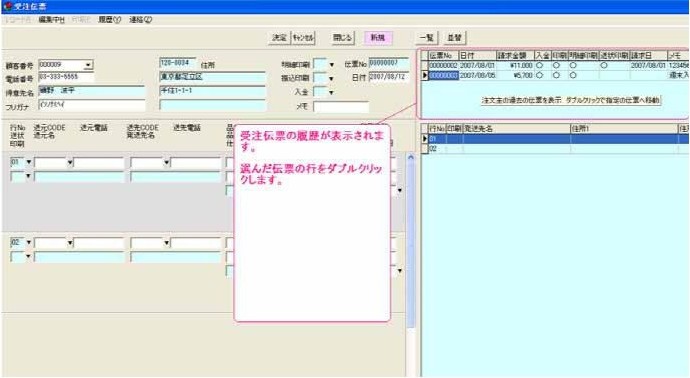Click the pink 新規 button
This screenshot has height=378, width=690.
point(378,38)
